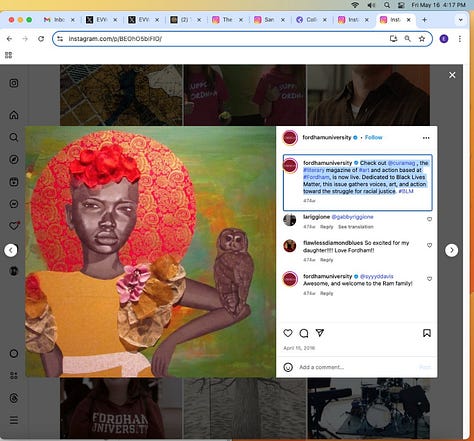The height and width of the screenshot is (441, 474).
Task: Close the Gmail Inbox tab
Action: (73, 20)
